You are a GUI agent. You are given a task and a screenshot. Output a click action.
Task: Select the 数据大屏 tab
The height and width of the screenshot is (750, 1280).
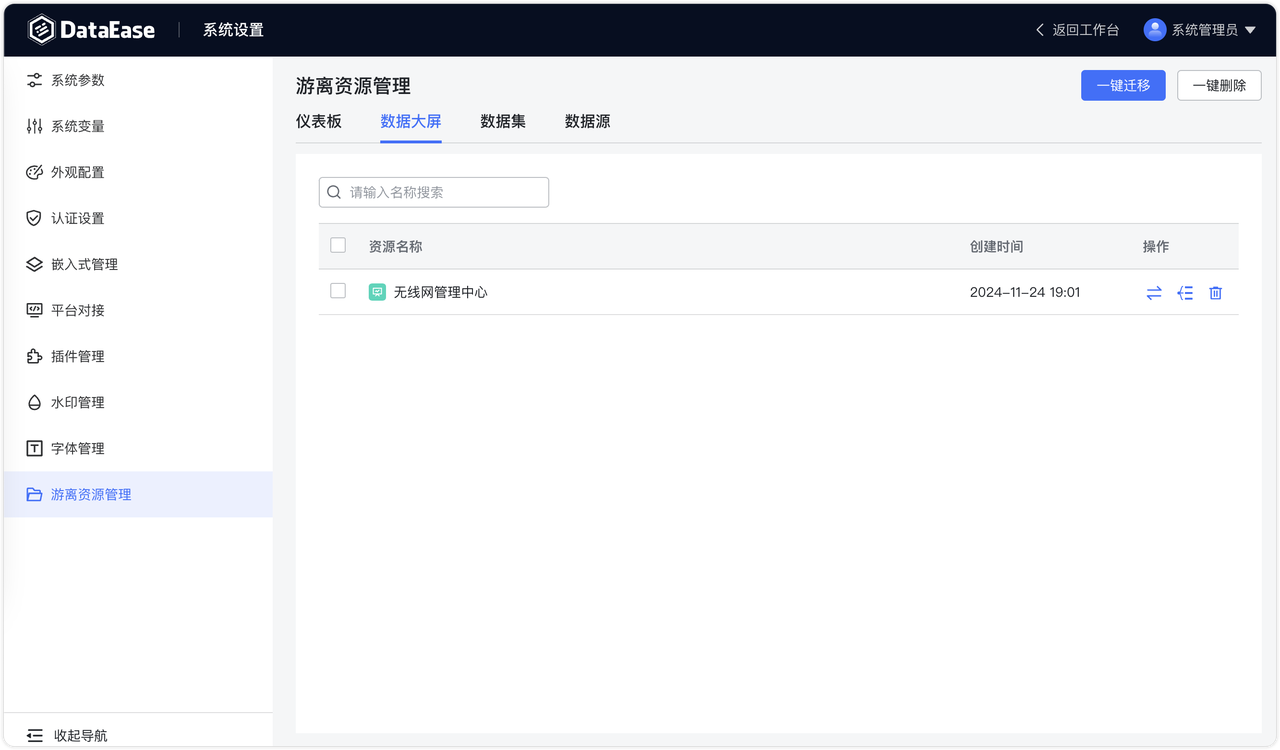(x=411, y=121)
